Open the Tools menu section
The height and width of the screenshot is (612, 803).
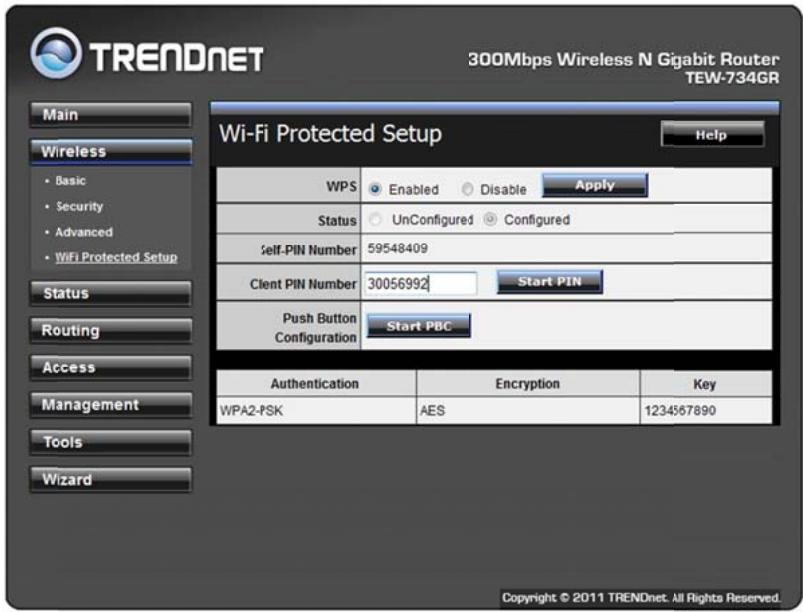point(111,442)
